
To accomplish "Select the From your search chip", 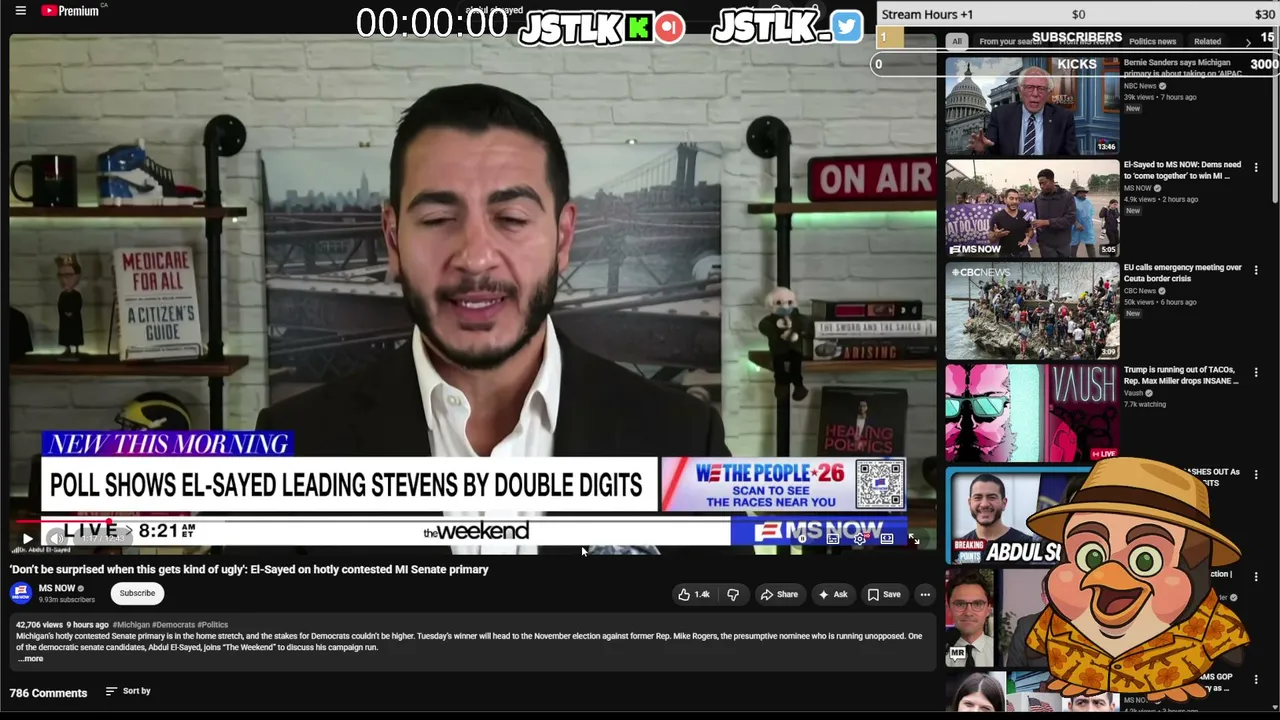I will click(1010, 41).
